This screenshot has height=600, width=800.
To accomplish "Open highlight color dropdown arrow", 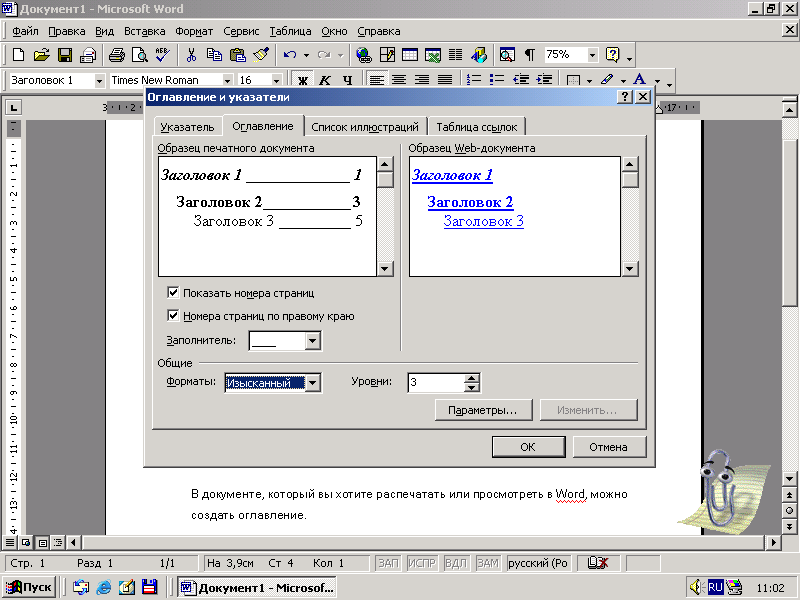I will click(623, 81).
